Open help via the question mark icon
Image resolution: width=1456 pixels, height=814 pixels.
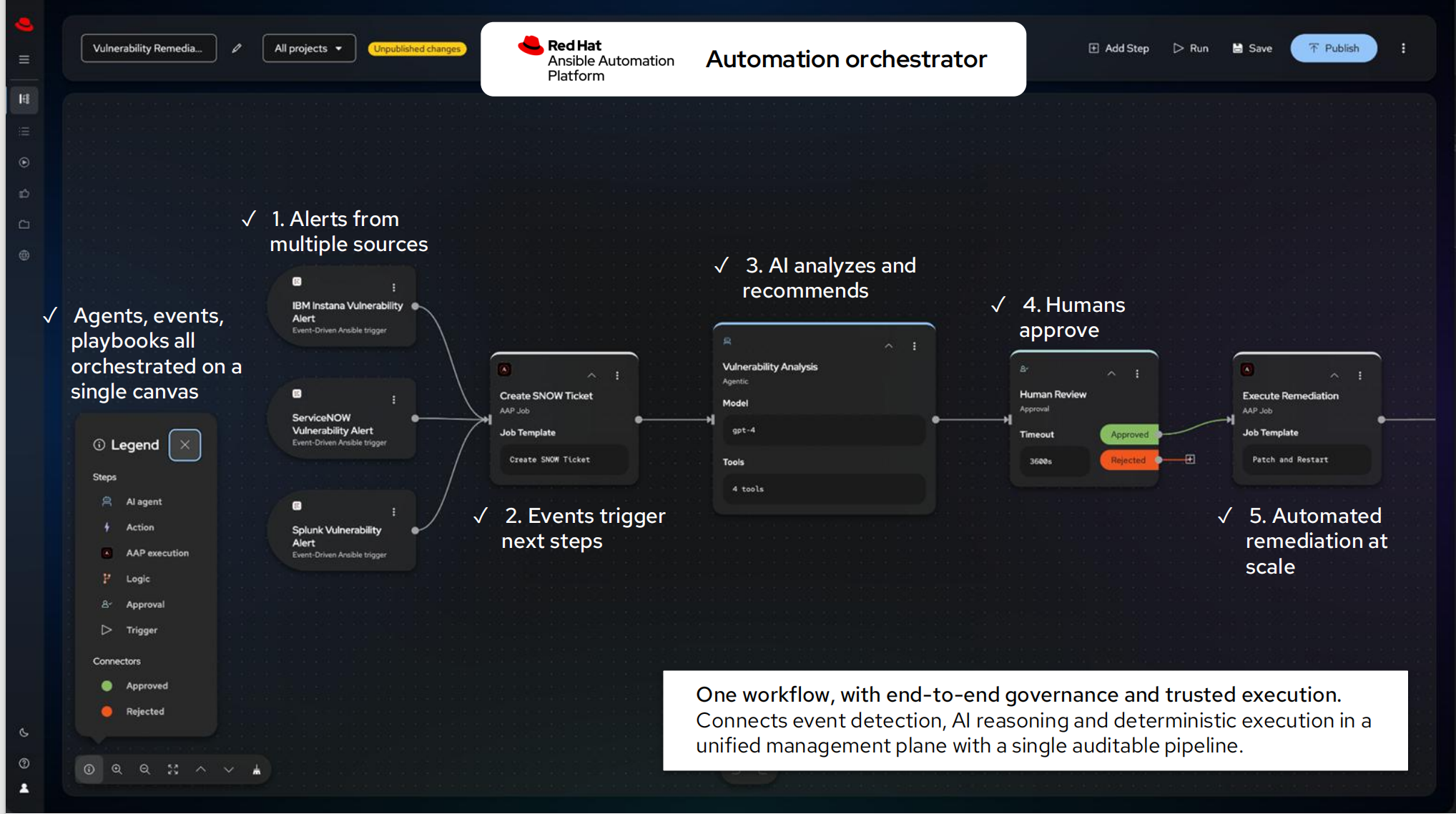(24, 763)
